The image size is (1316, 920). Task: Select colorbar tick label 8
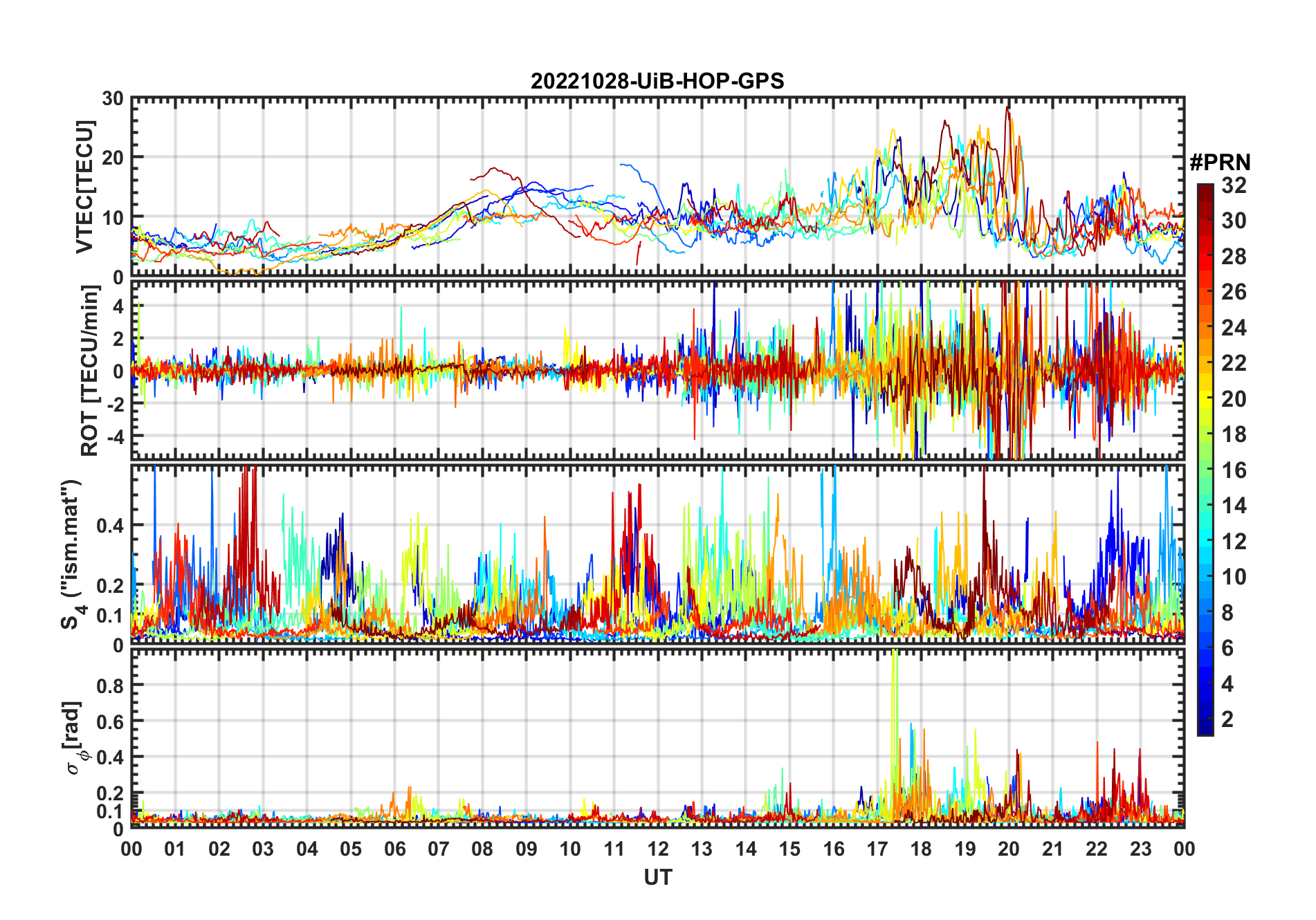click(1227, 613)
